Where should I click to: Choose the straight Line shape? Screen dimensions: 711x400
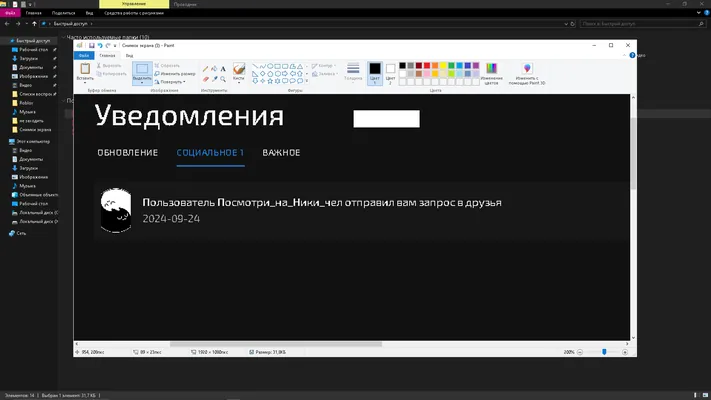click(x=255, y=66)
